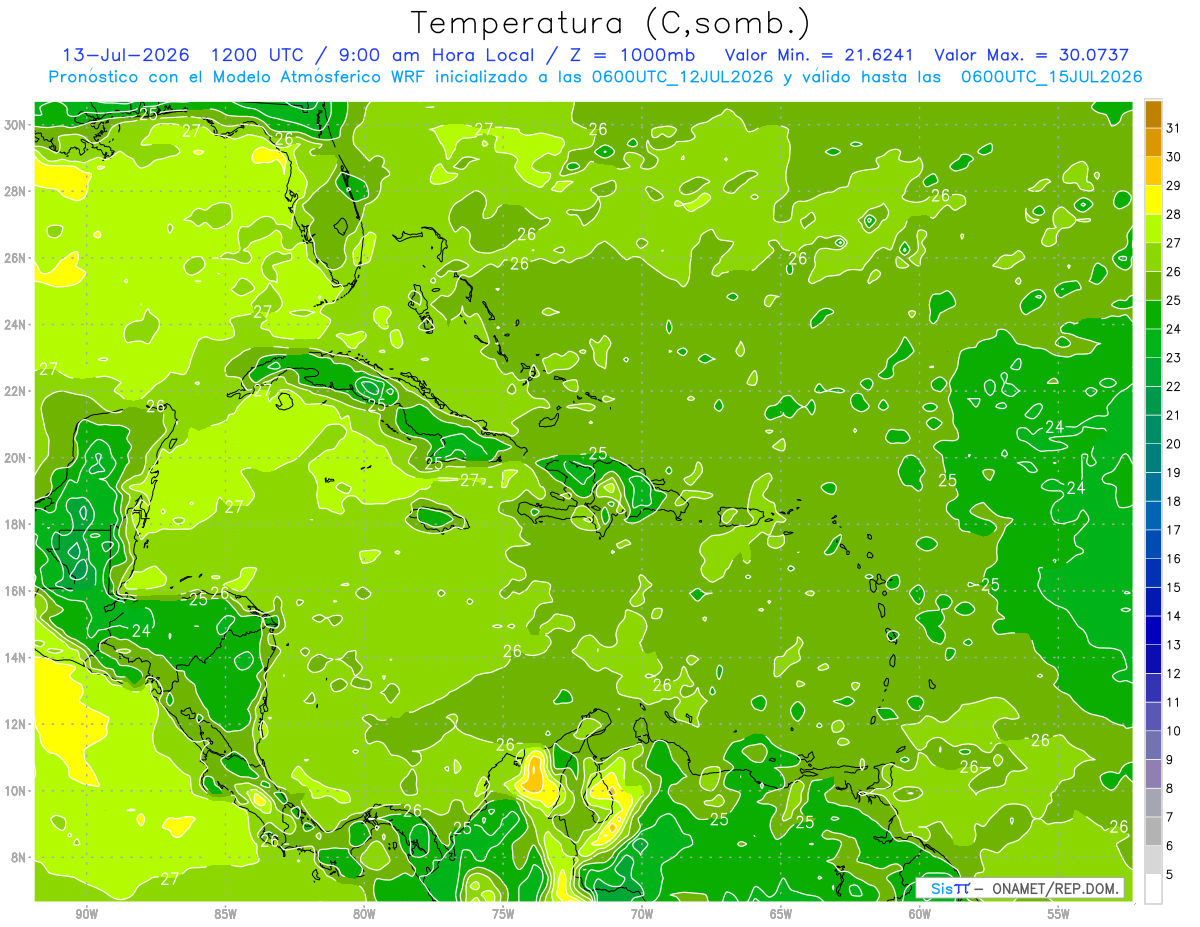
Task: Click the '55W' longitude axis label
Action: pyautogui.click(x=1059, y=914)
